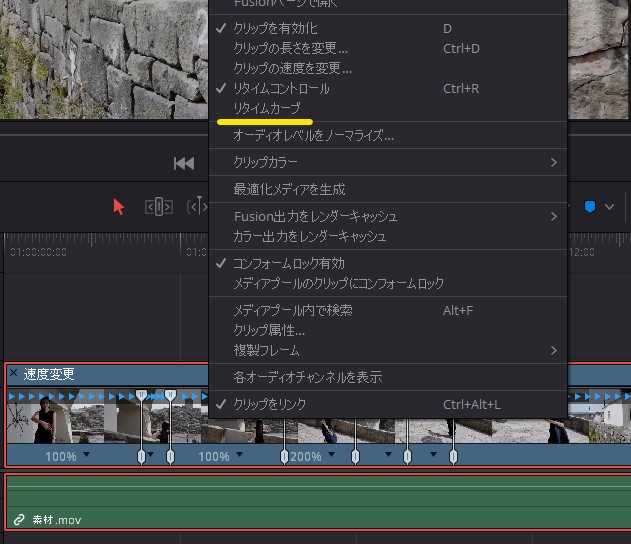Select カラー出力をレンダーキャッシュ
Viewport: 631px width, 544px height.
[x=388, y=236]
